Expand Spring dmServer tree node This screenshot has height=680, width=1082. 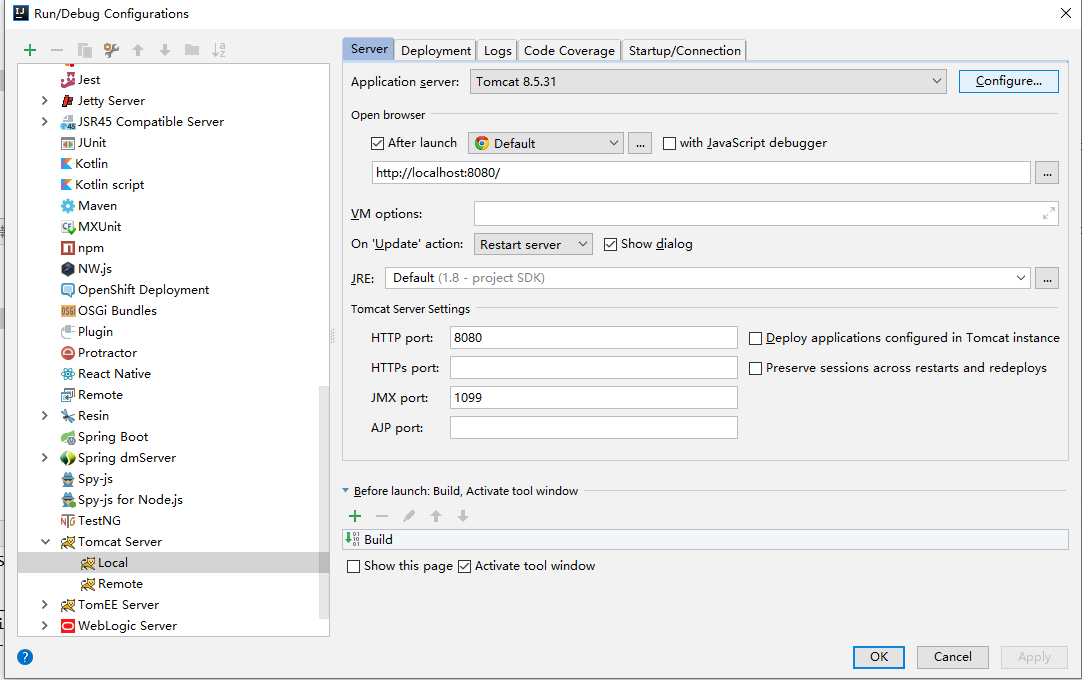45,458
